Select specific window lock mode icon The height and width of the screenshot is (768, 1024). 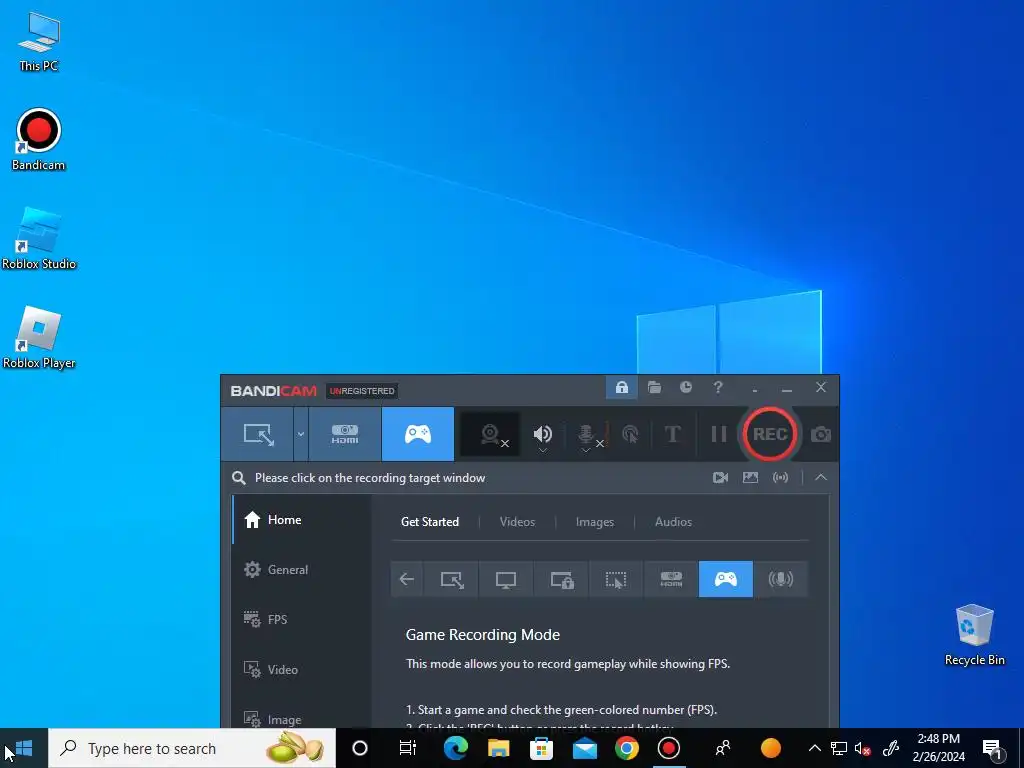pos(561,579)
